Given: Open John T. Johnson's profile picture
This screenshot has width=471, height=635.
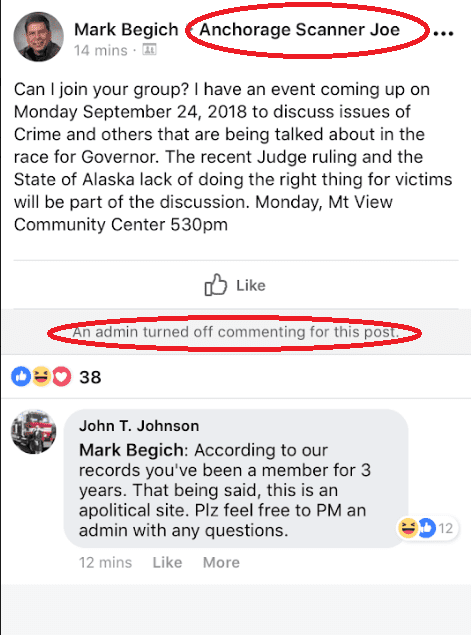Looking at the screenshot, I should point(34,432).
